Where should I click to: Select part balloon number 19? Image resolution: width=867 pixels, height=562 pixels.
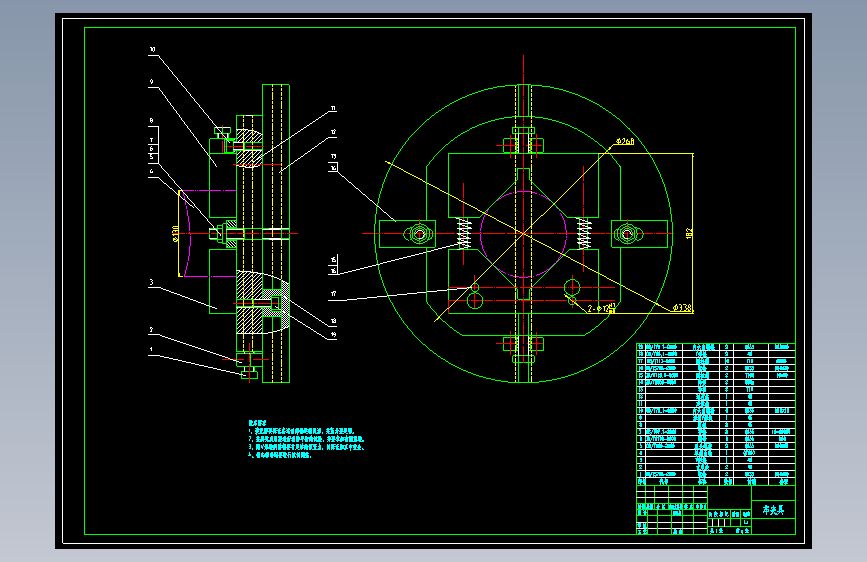pyautogui.click(x=333, y=334)
